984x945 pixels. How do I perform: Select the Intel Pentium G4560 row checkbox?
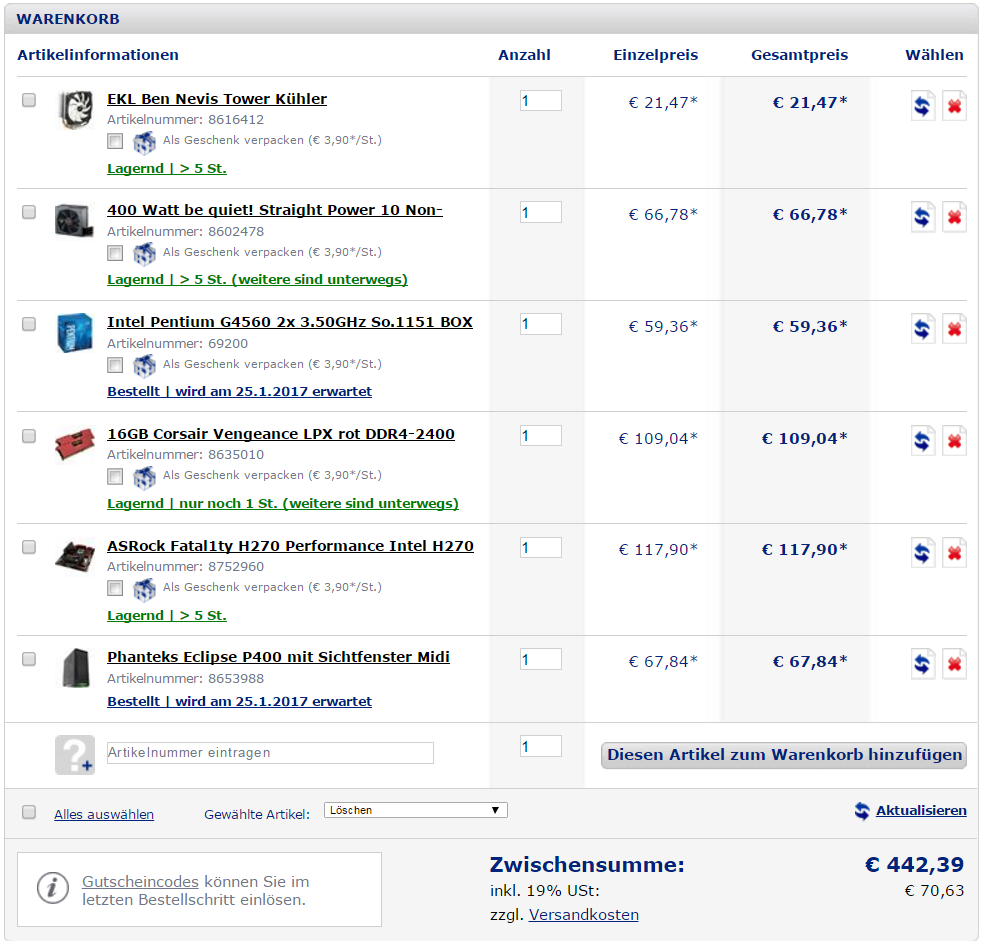click(x=29, y=324)
